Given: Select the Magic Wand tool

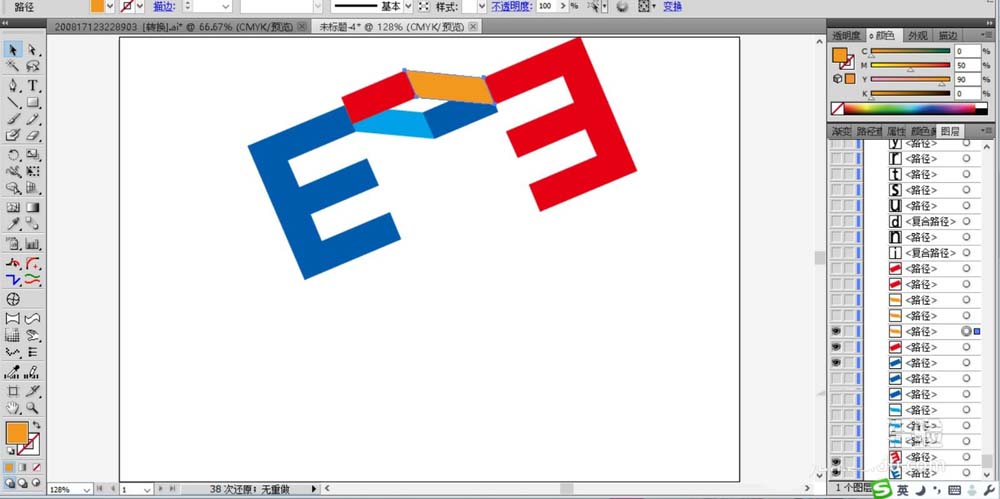Looking at the screenshot, I should tap(13, 66).
